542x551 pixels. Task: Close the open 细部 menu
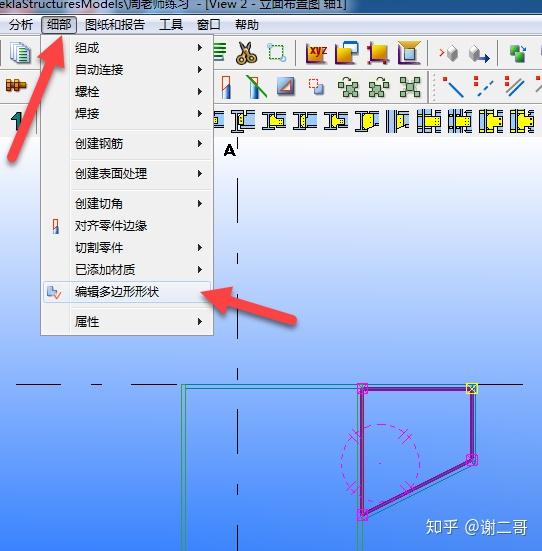point(59,25)
